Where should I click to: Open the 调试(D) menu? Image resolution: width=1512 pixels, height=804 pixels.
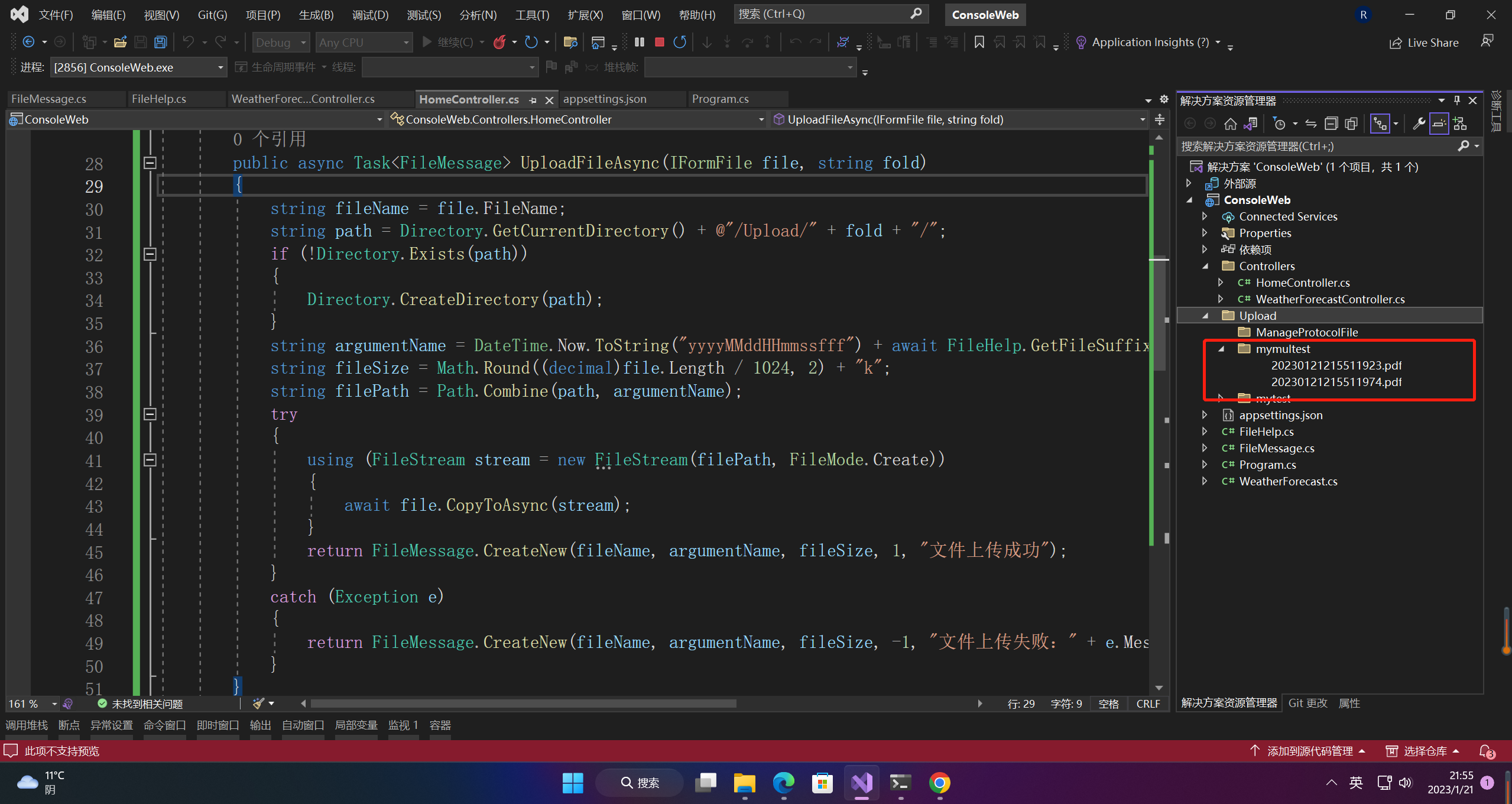coord(370,15)
